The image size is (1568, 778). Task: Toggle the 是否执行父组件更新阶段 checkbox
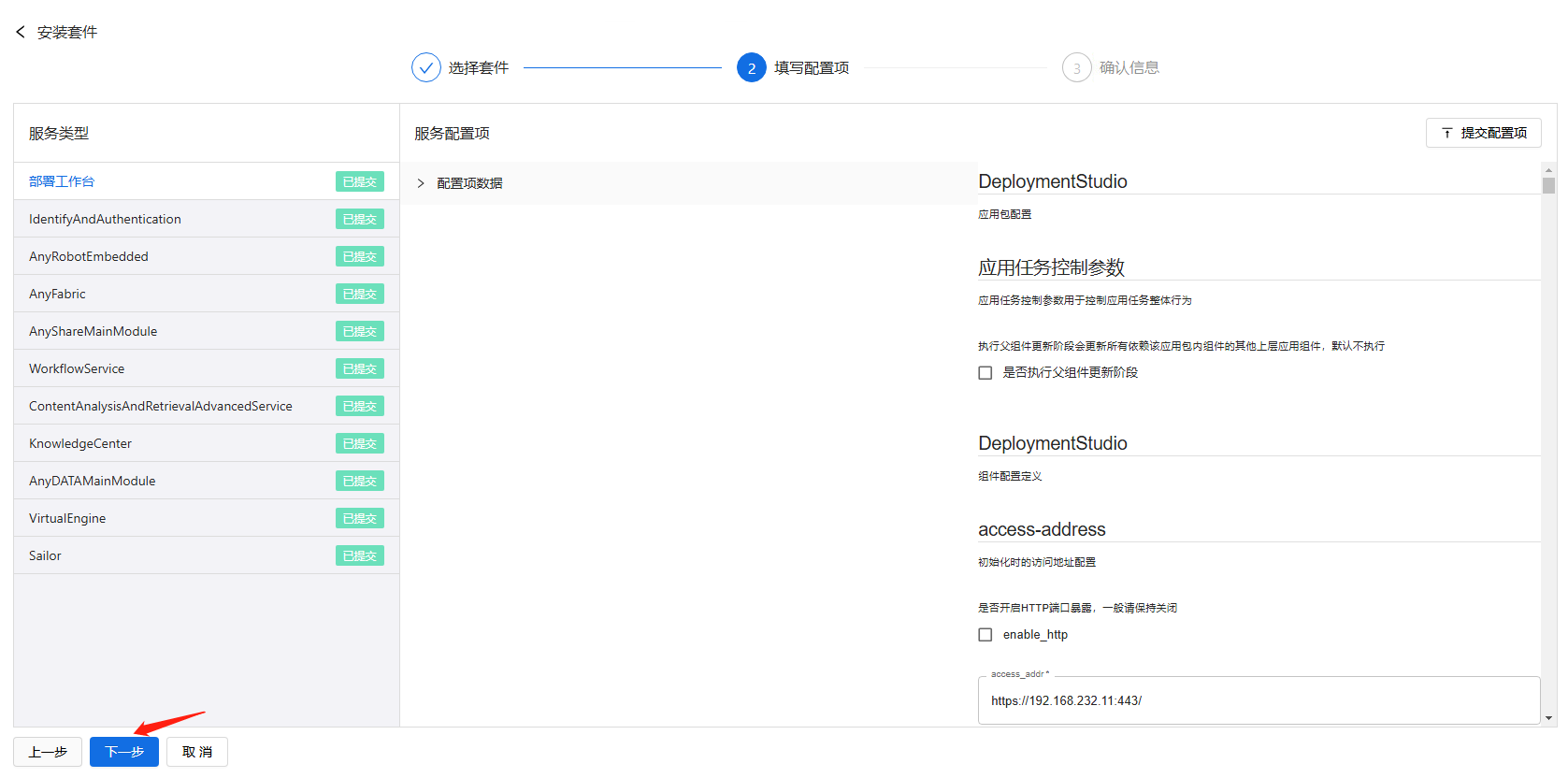[x=985, y=373]
